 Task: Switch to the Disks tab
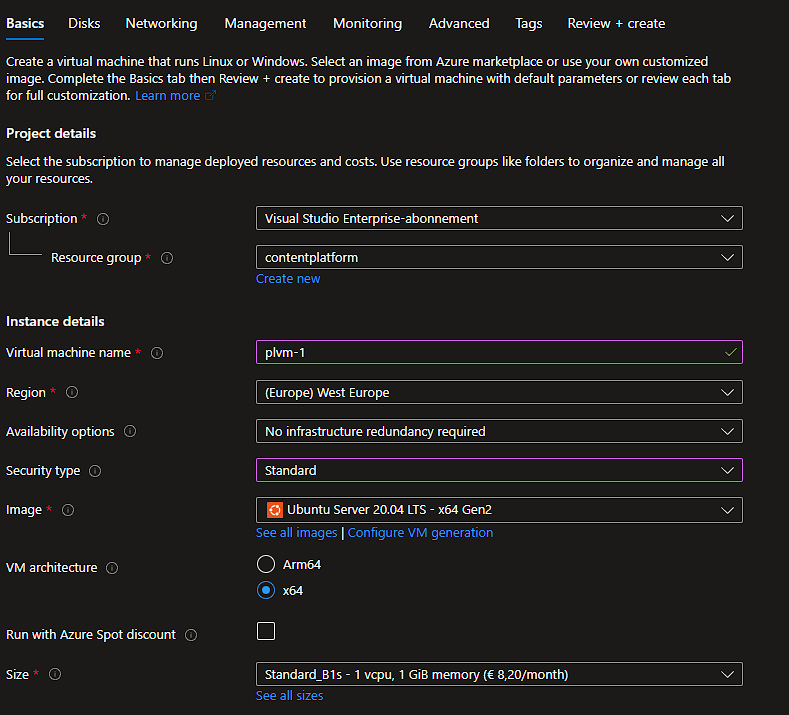click(x=84, y=24)
